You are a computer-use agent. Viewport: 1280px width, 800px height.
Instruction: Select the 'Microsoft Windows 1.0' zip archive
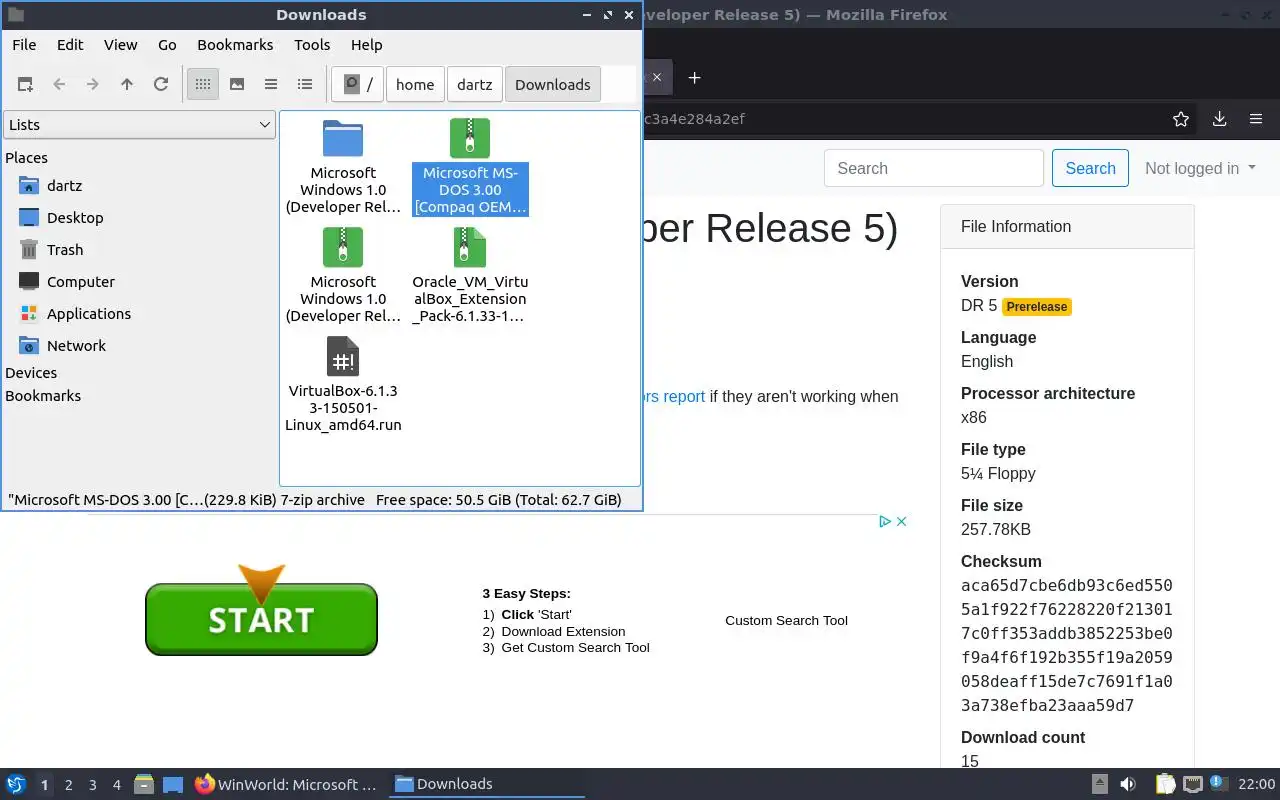click(343, 276)
